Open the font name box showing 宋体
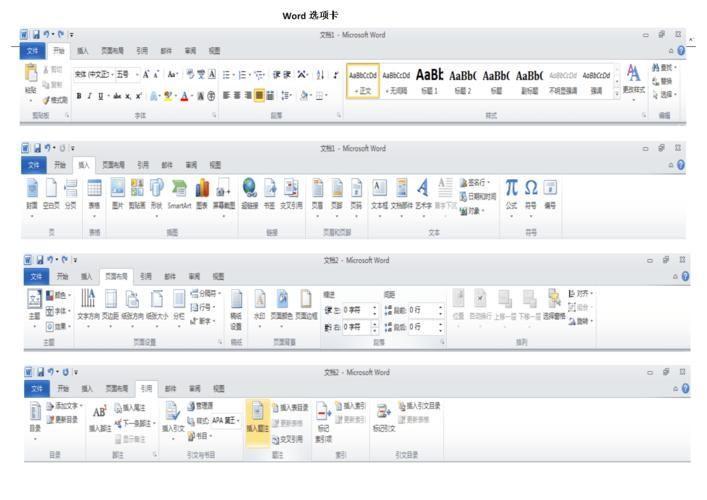The height and width of the screenshot is (500, 707). [94, 74]
